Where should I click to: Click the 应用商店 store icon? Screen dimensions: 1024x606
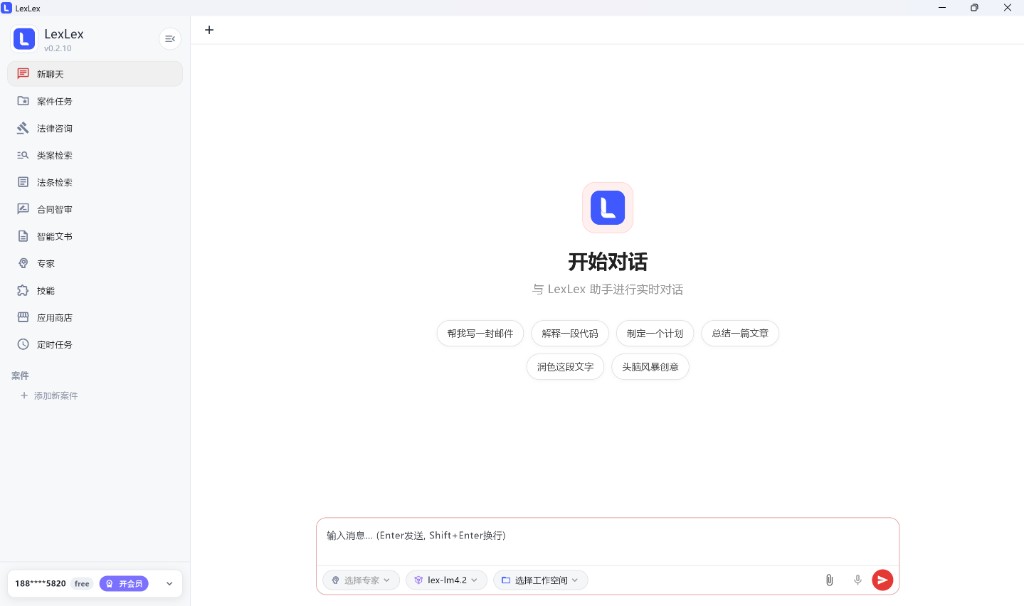pos(23,317)
